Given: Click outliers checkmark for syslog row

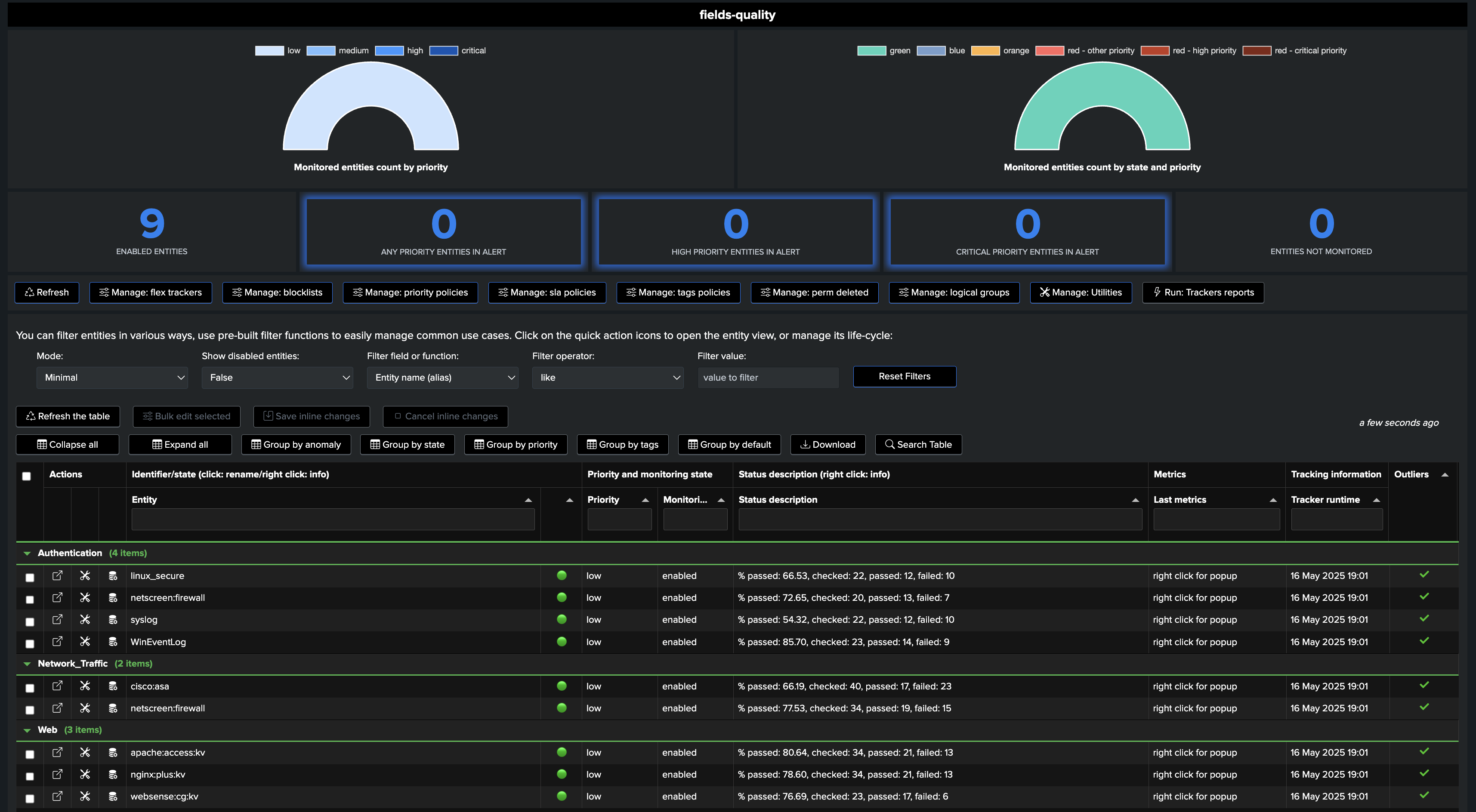Looking at the screenshot, I should [x=1424, y=618].
